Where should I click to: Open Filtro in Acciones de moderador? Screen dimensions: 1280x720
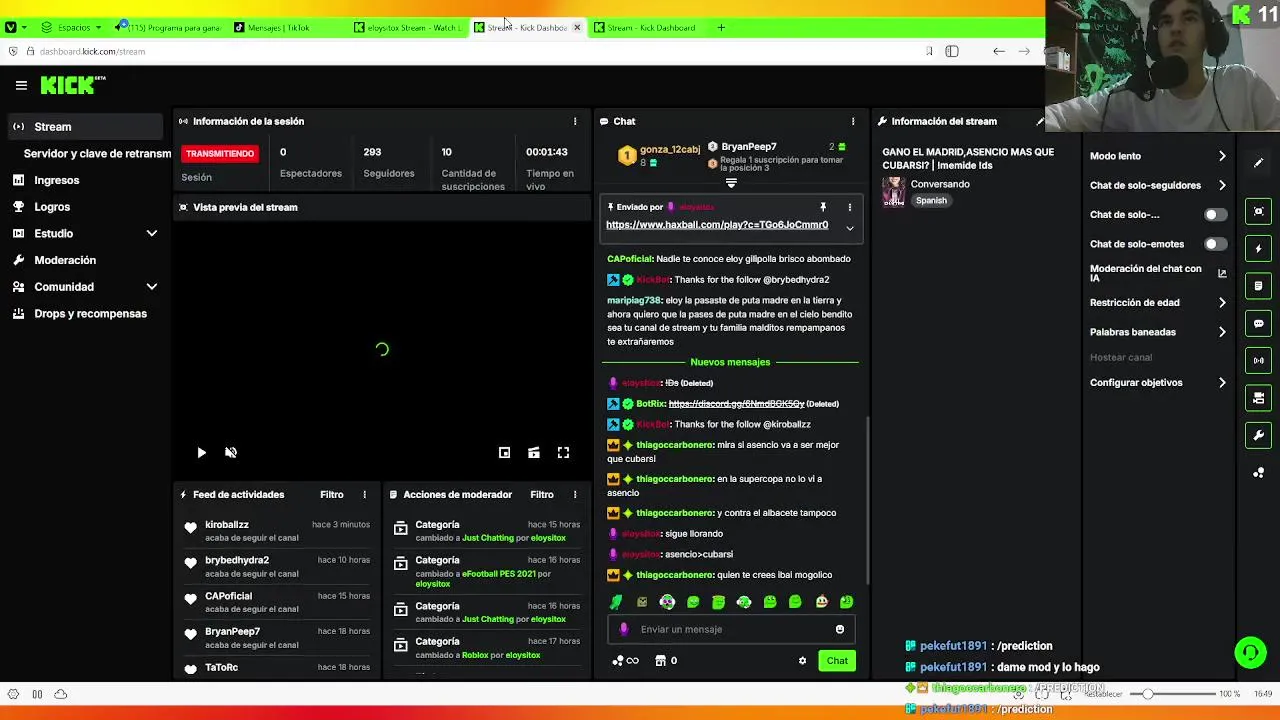point(542,495)
